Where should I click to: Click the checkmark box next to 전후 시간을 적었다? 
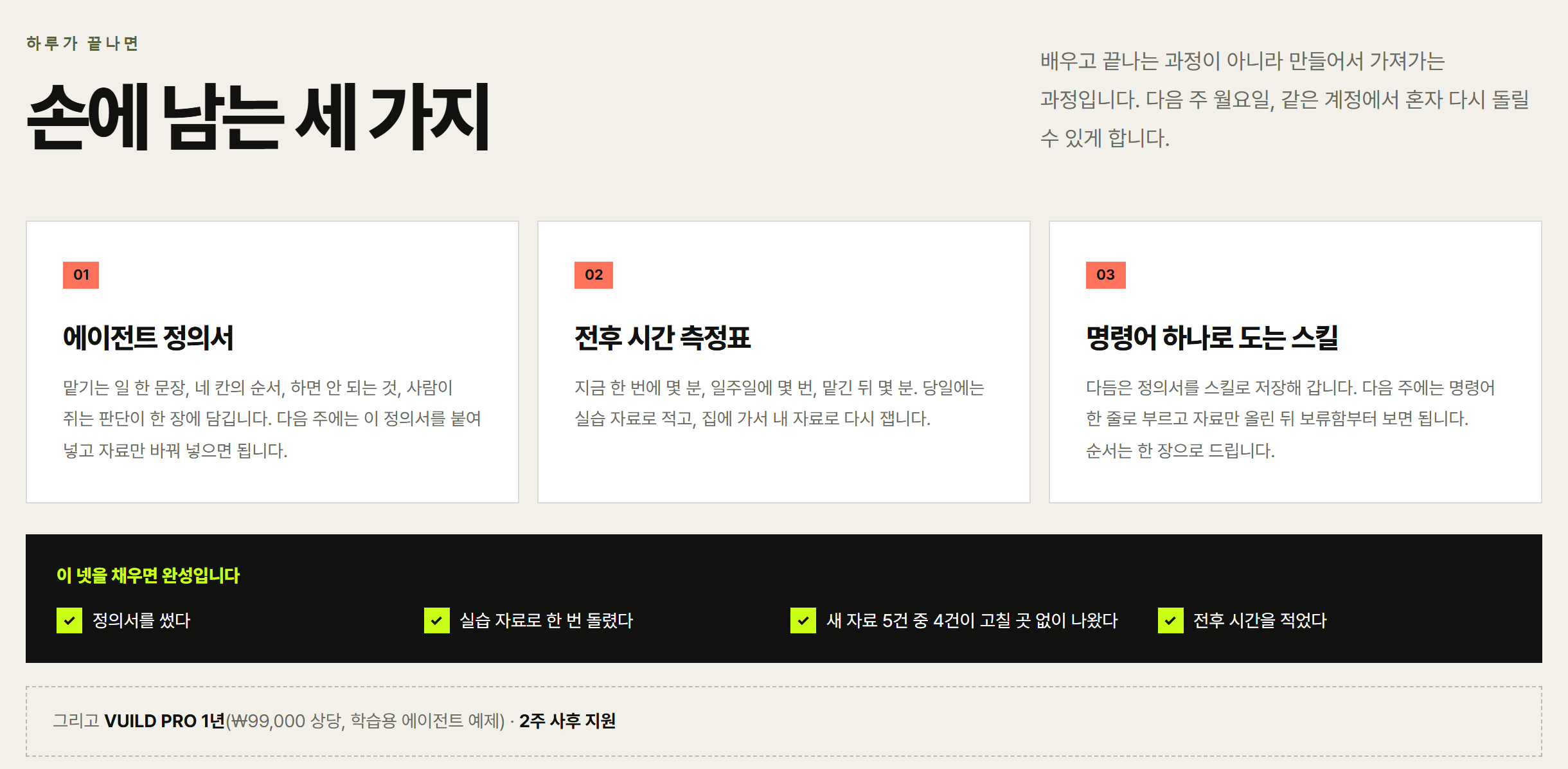click(1171, 620)
